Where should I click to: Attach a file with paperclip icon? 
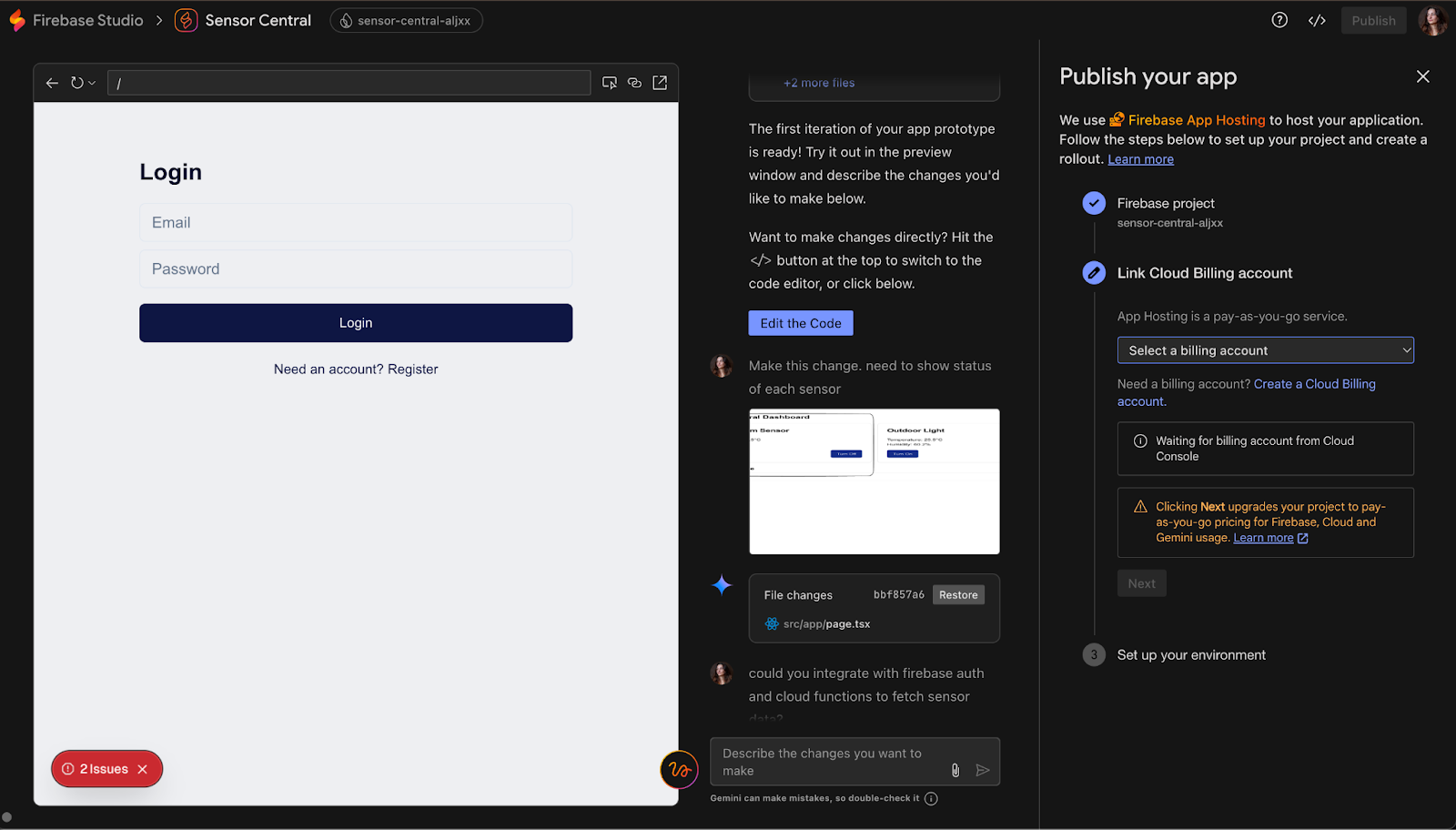pyautogui.click(x=955, y=770)
